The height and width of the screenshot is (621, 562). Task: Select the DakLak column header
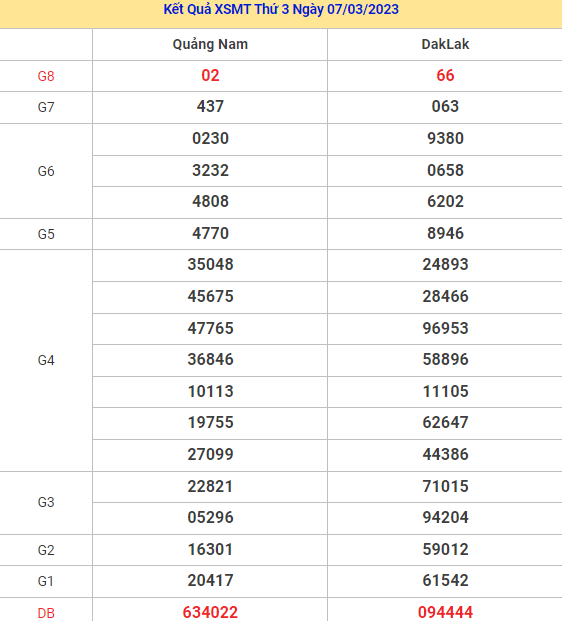(445, 44)
